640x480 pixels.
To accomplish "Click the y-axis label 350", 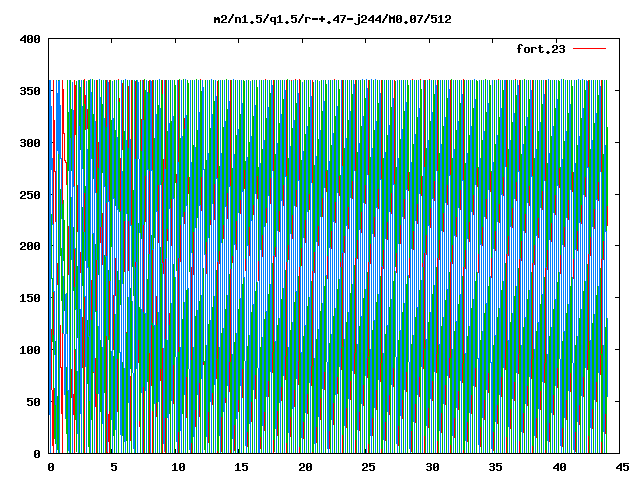I will tap(30, 91).
